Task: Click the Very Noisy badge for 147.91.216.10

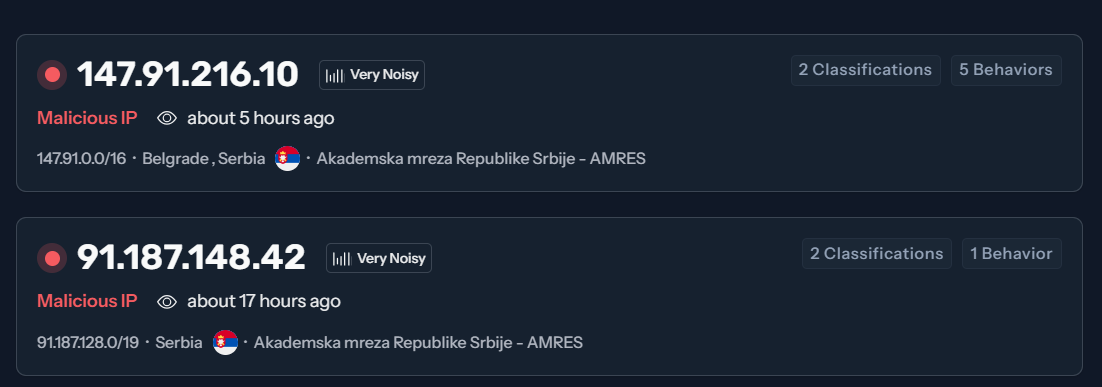Action: pos(372,75)
